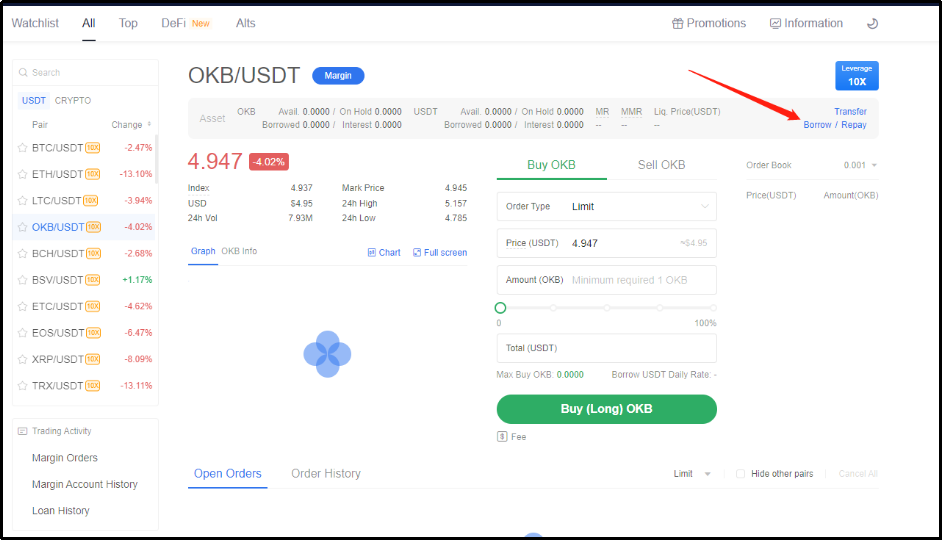942x540 pixels.
Task: Select the CRYPTO market filter
Action: coord(73,100)
